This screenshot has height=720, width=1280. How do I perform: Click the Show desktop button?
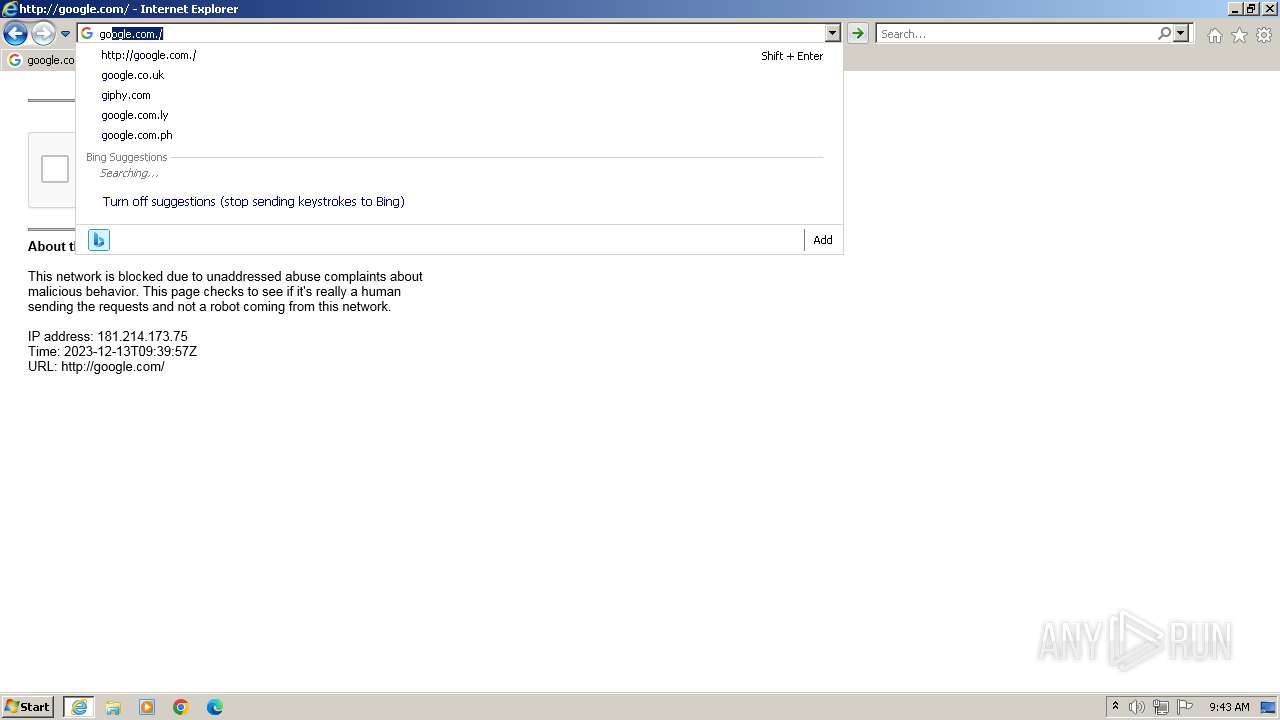[1268, 707]
